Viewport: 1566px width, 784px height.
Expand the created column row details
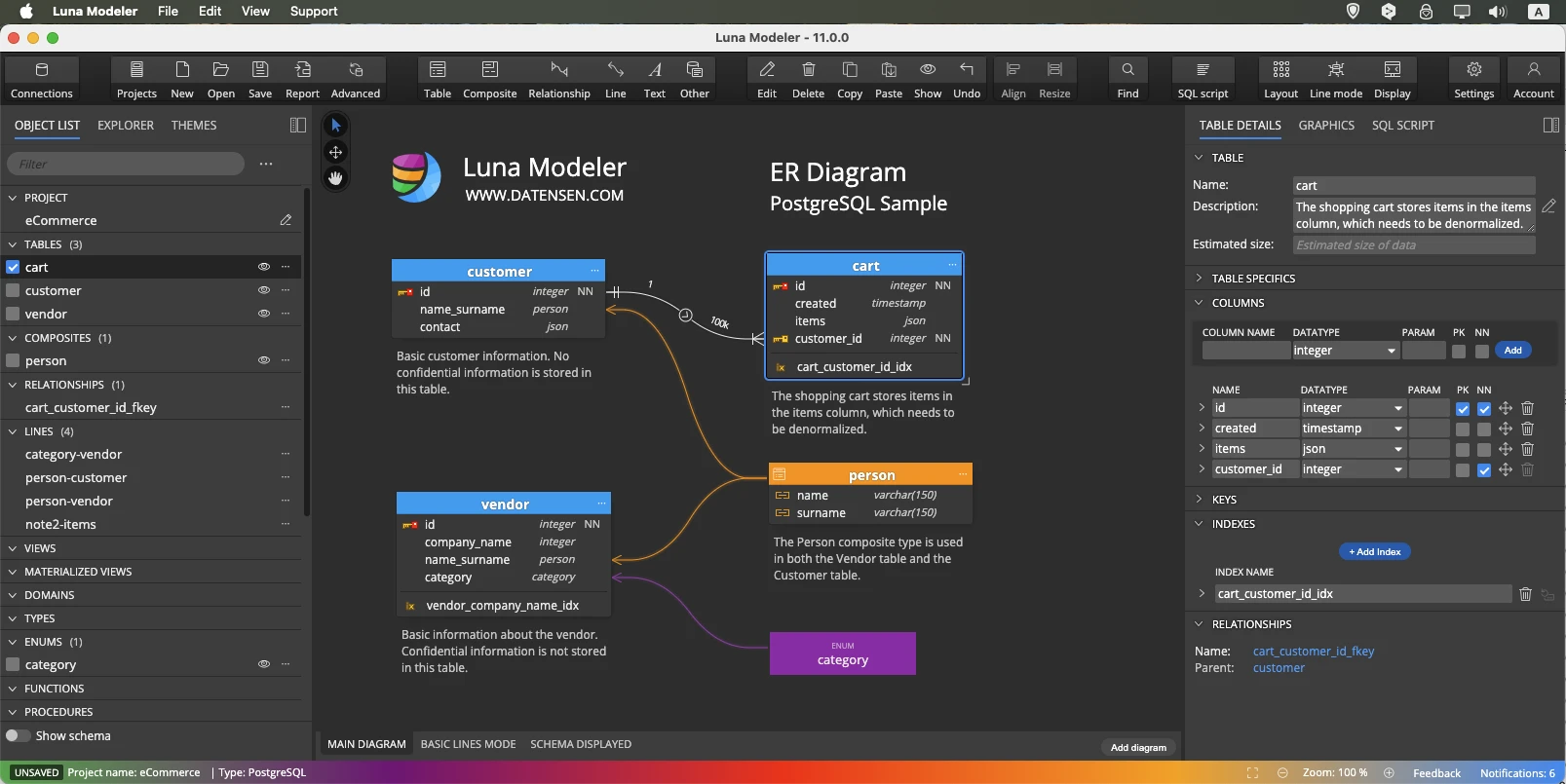point(1202,429)
